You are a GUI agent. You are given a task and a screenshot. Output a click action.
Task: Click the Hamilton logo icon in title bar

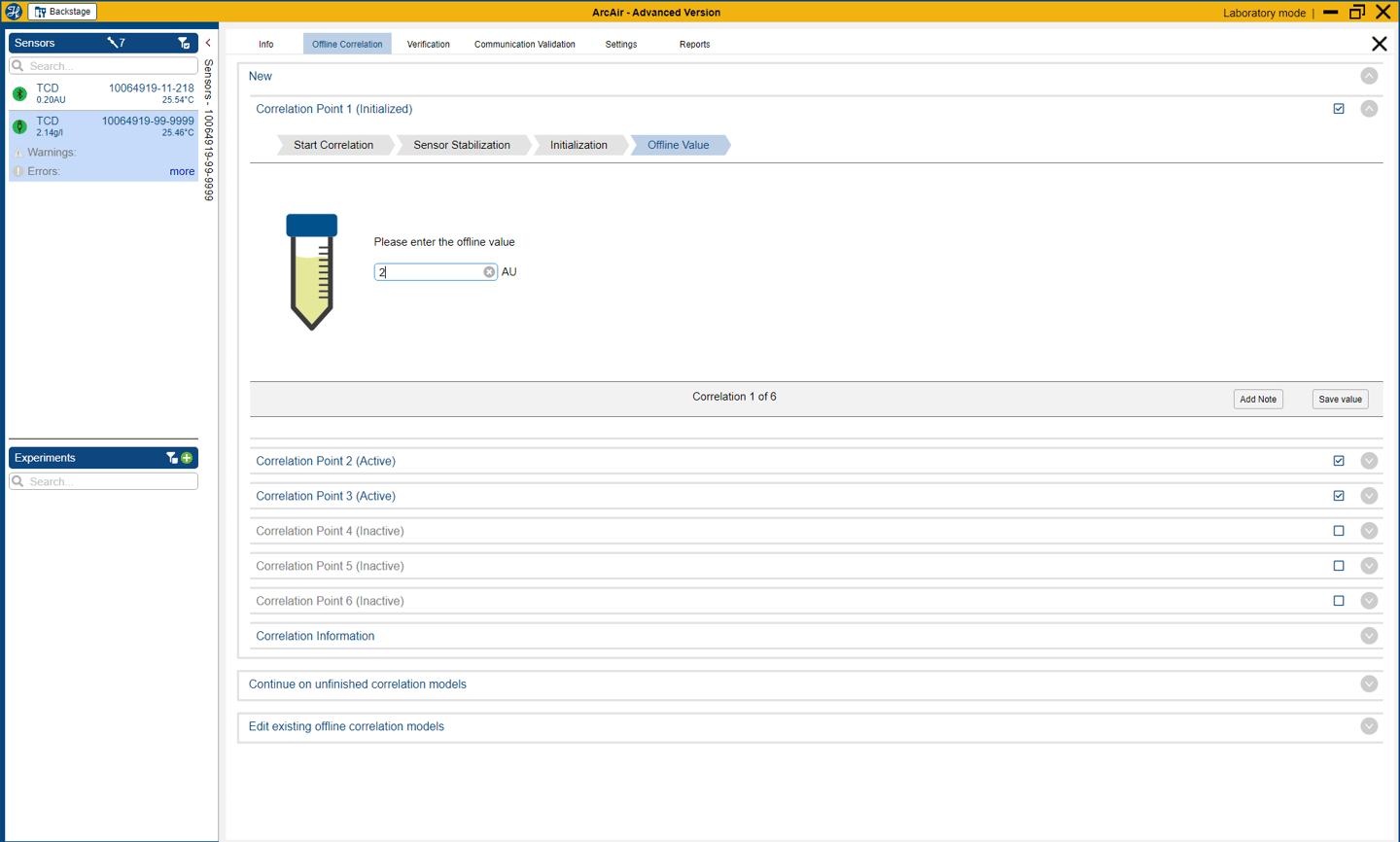(x=14, y=12)
